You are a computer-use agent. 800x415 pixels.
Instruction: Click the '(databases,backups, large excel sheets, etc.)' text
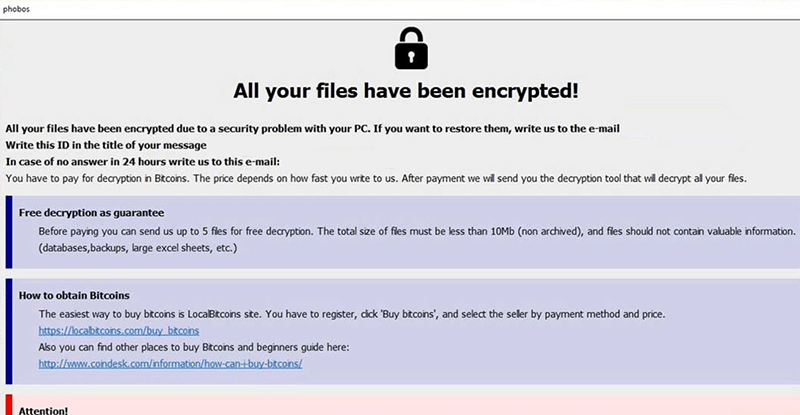coord(137,248)
